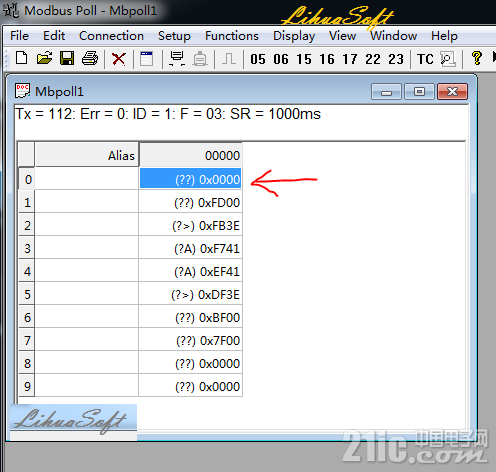
Task: Open the Edit menu
Action: pyautogui.click(x=54, y=36)
